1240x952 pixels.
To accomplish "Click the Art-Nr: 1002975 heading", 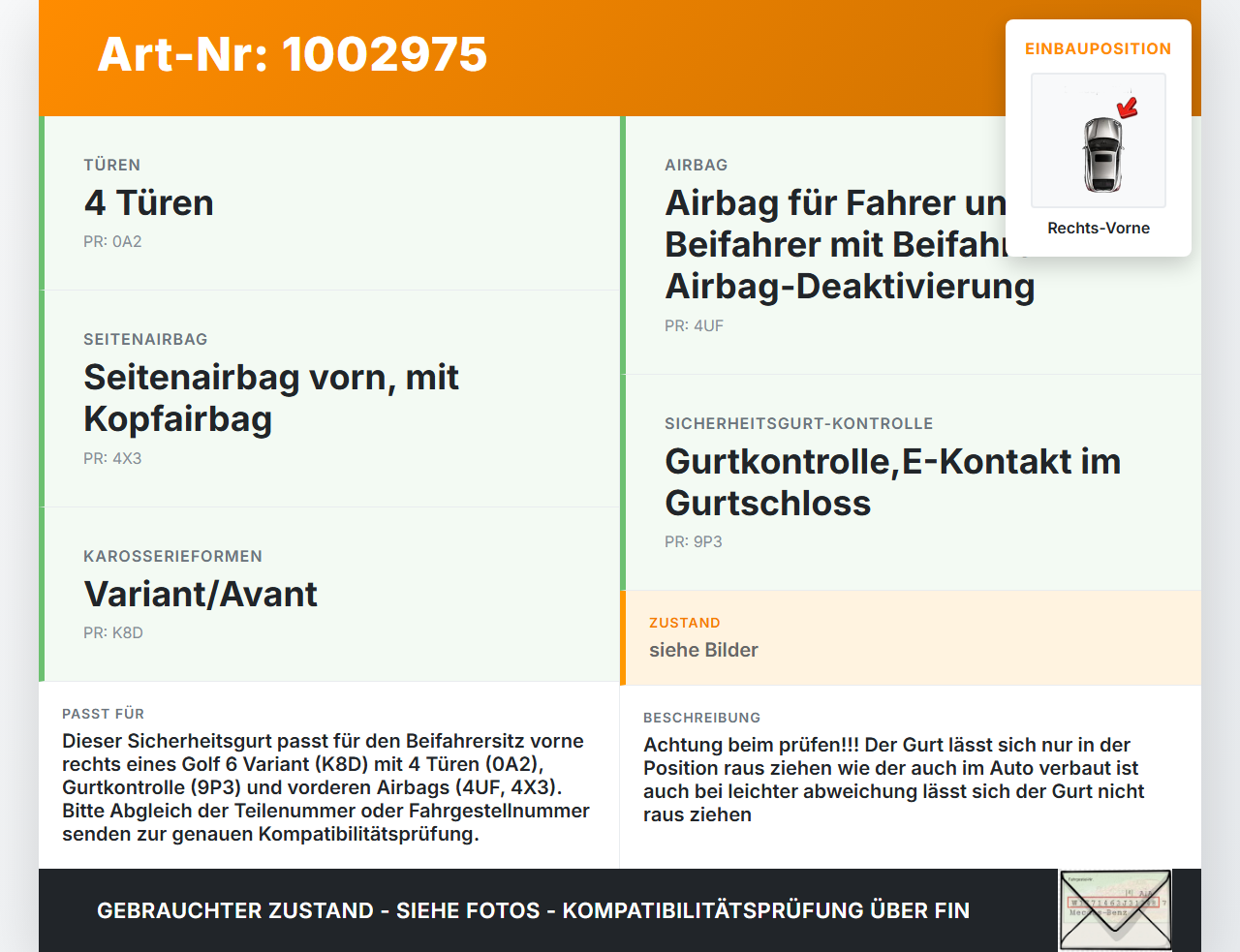I will coord(292,55).
